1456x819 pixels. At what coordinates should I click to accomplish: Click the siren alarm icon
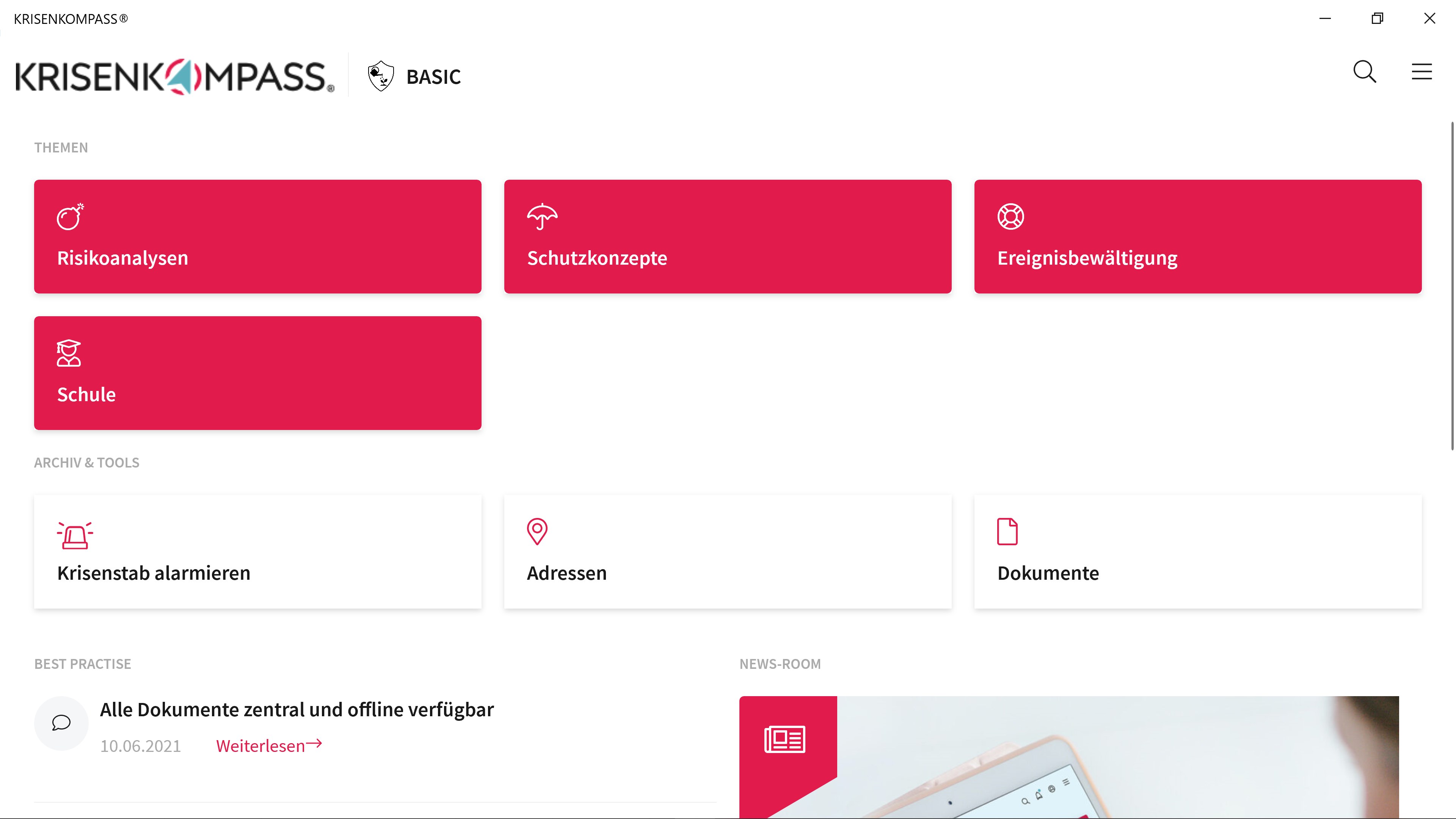(x=75, y=535)
